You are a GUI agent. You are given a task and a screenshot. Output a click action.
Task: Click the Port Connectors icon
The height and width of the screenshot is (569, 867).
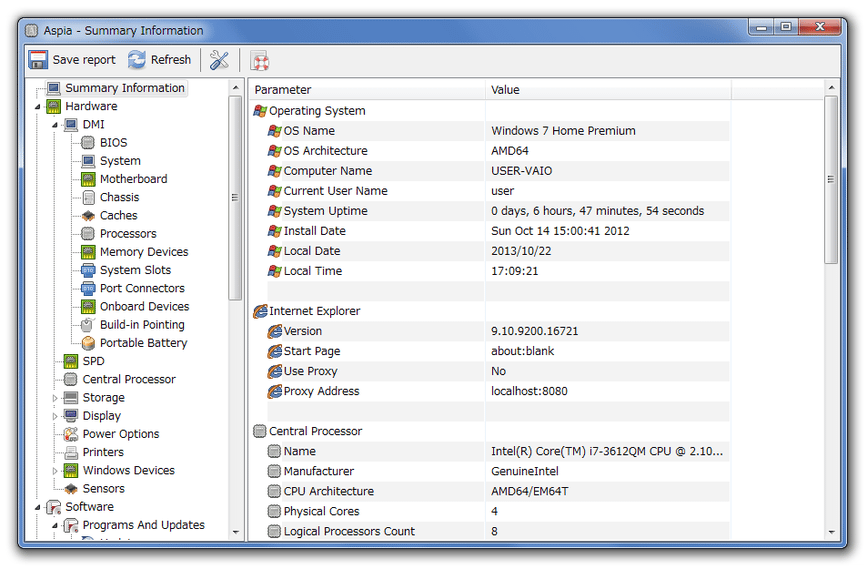click(88, 289)
